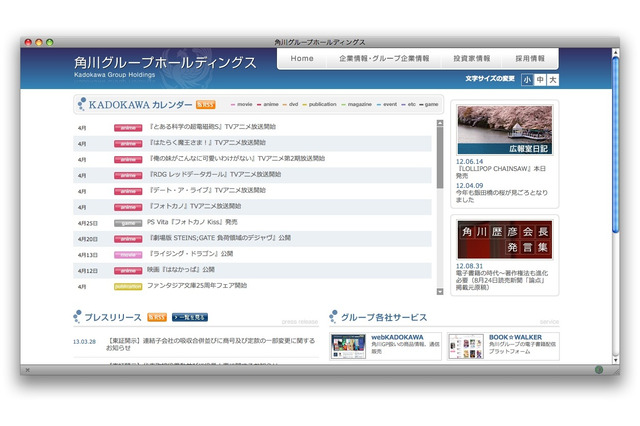Image resolution: width=640 pixels, height=426 pixels.
Task: Open the Home navigation tab
Action: point(302,58)
